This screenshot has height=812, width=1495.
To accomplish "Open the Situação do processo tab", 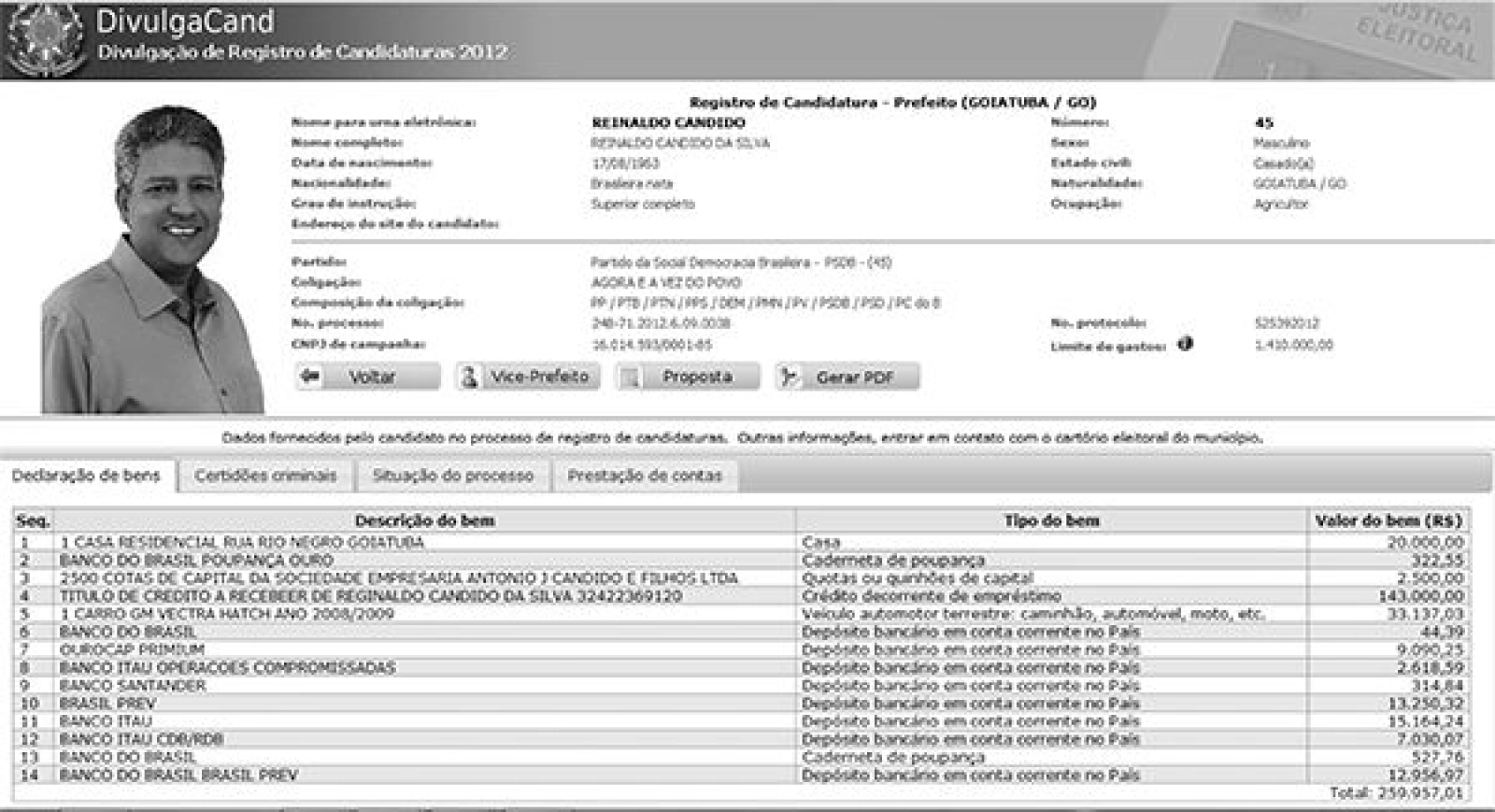I will click(453, 476).
